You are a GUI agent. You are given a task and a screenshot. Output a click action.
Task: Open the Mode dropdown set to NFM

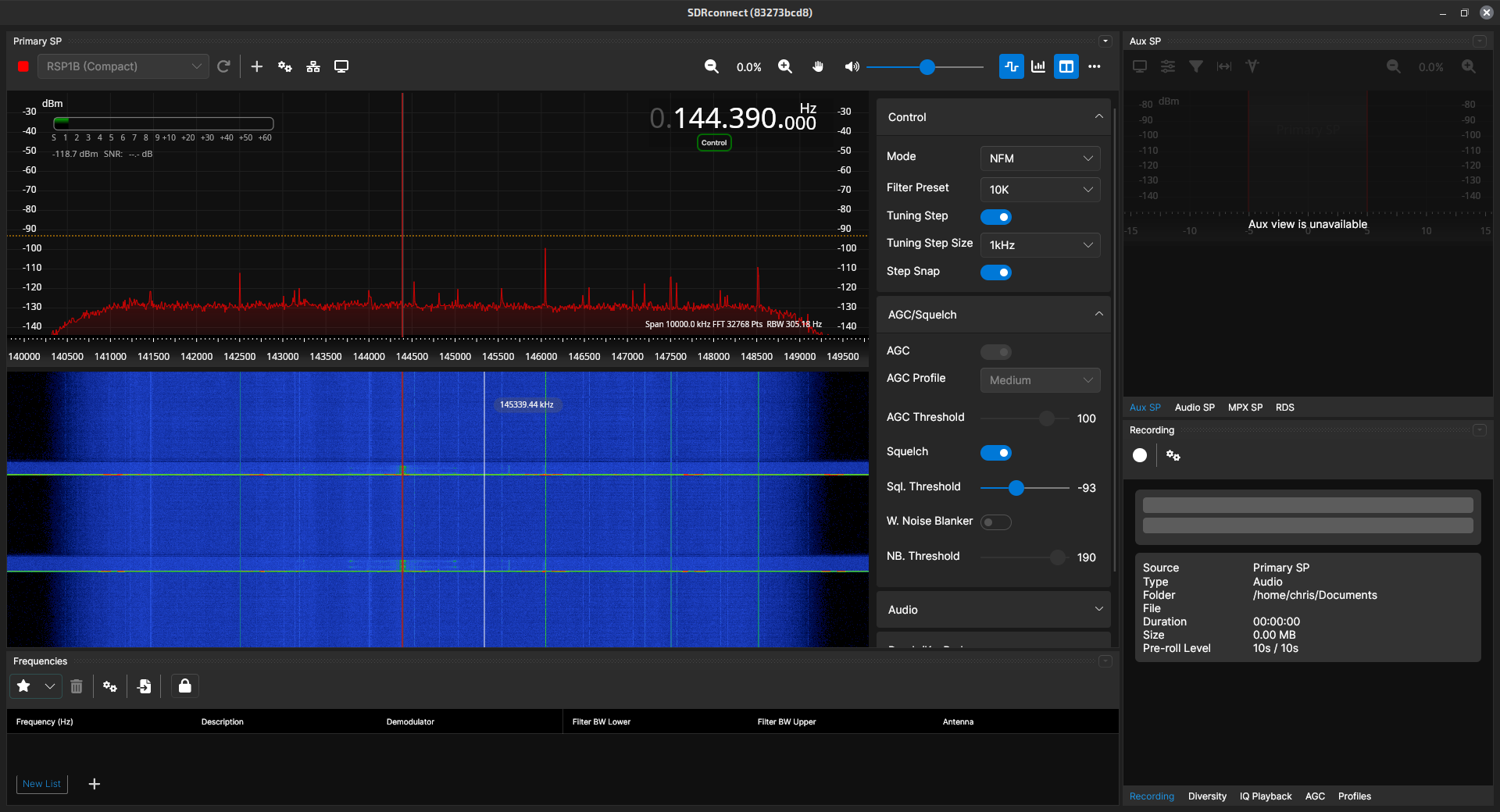[x=1039, y=158]
